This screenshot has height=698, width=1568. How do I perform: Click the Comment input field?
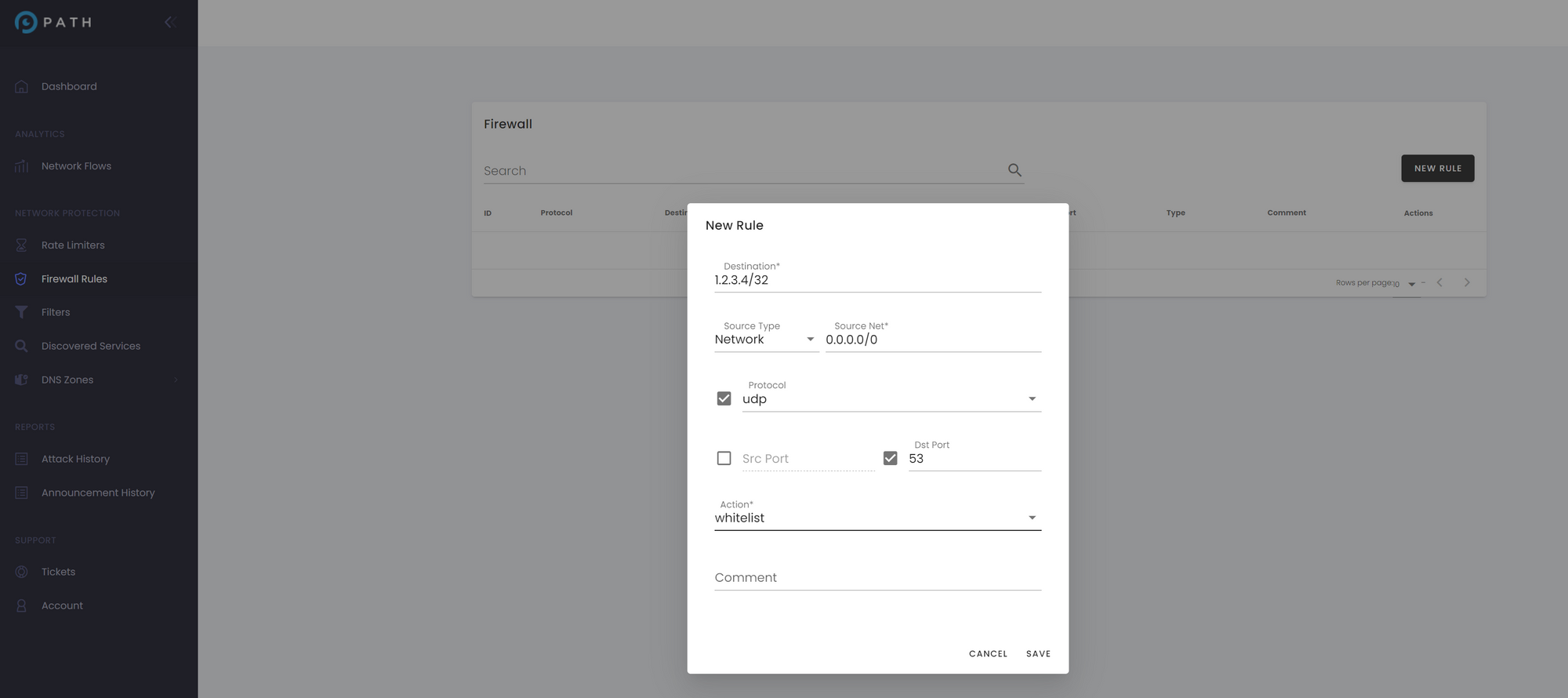click(877, 578)
